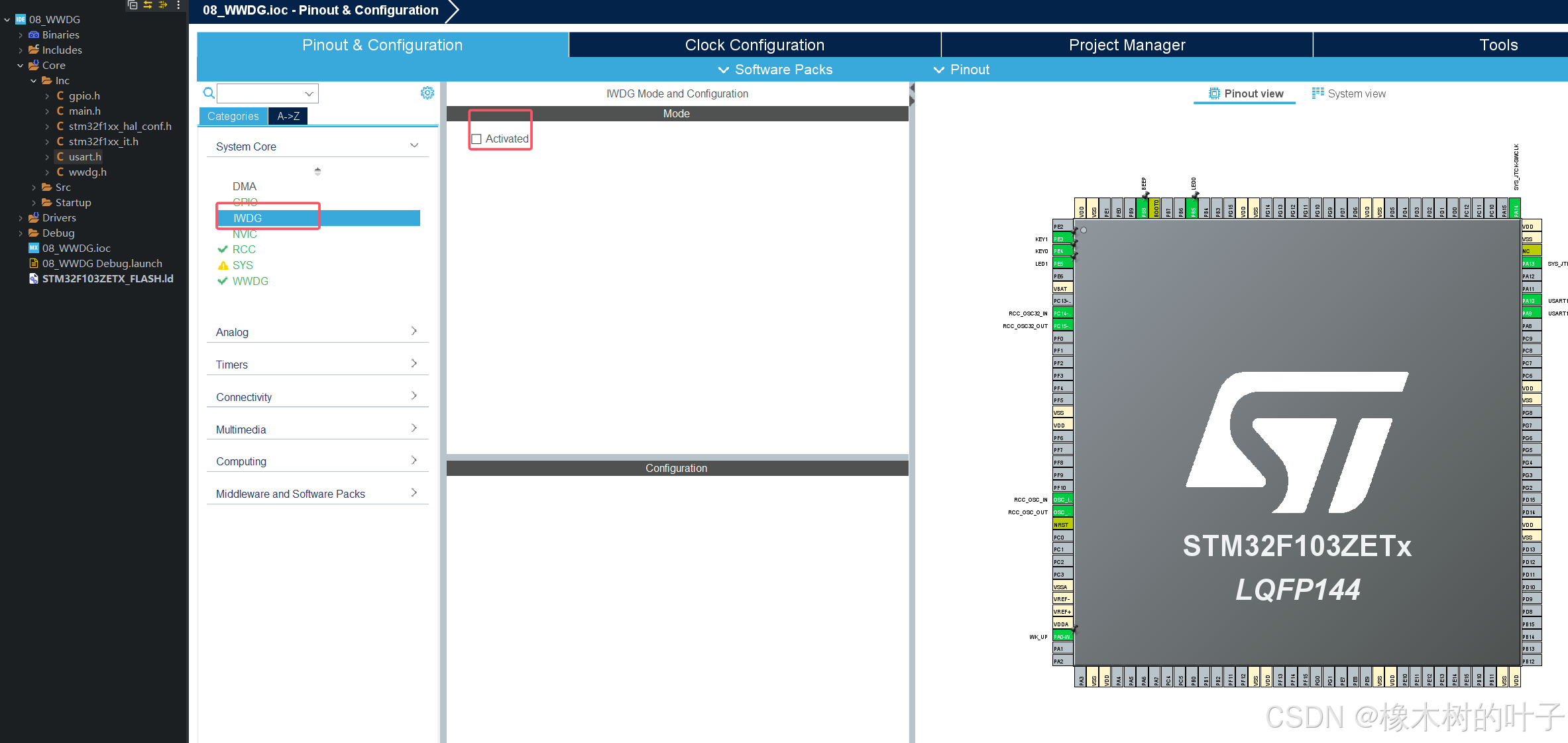
Task: Select the WWDG peripheral in System Core
Action: (250, 281)
